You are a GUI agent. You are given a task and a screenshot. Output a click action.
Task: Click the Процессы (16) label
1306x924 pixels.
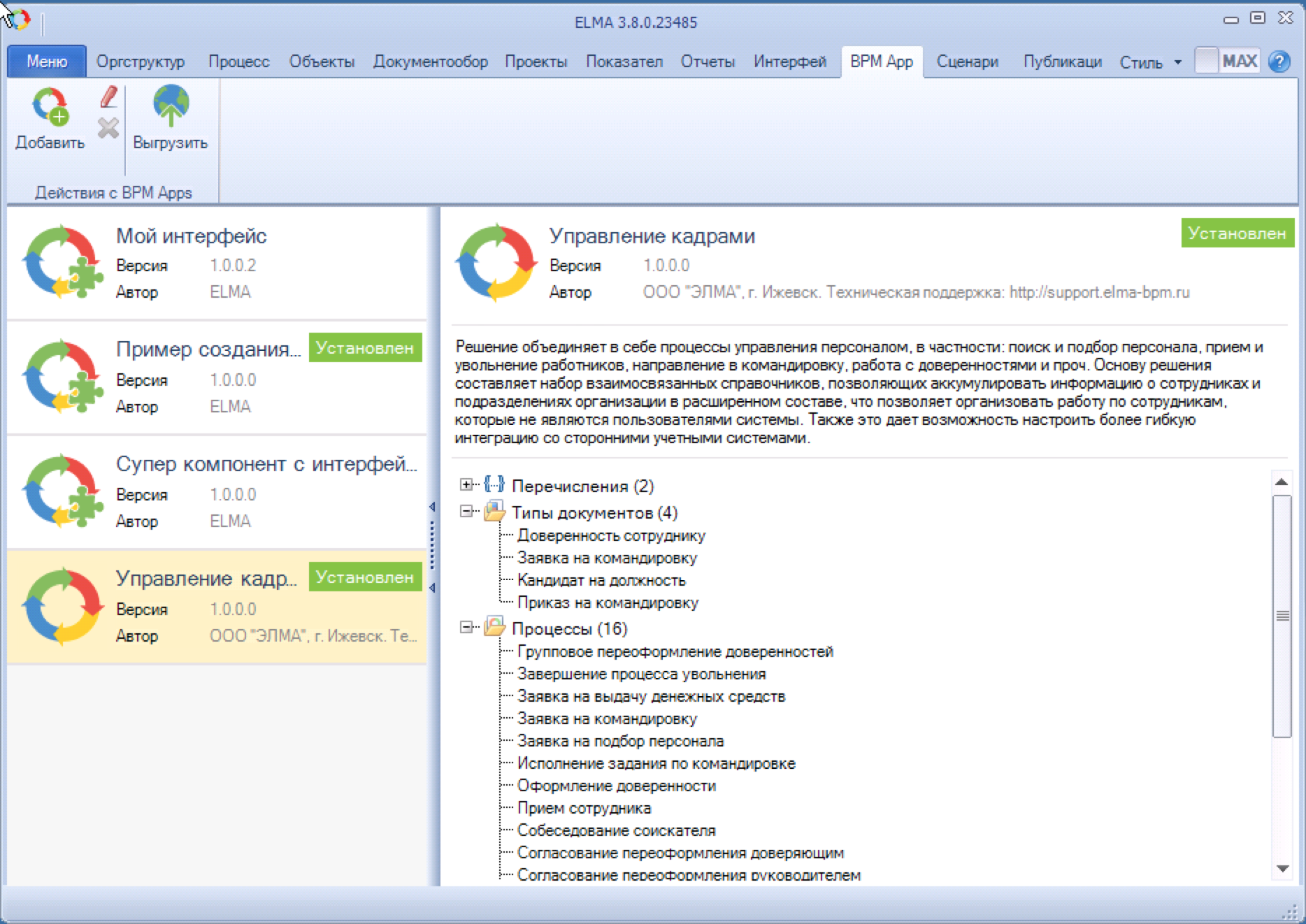pyautogui.click(x=569, y=628)
